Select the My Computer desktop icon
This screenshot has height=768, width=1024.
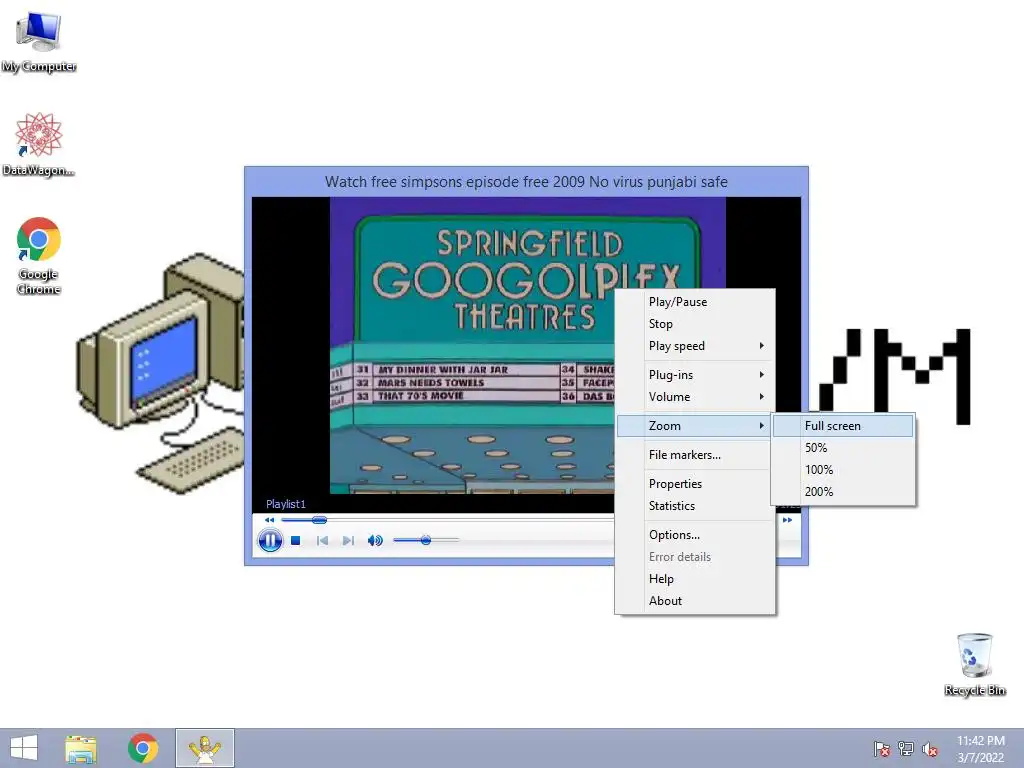39,42
